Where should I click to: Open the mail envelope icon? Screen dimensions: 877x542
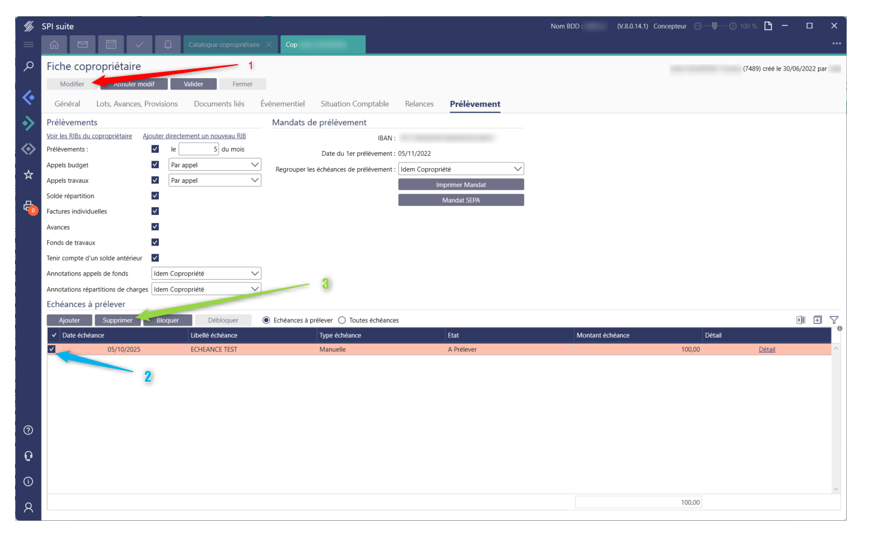pos(82,44)
